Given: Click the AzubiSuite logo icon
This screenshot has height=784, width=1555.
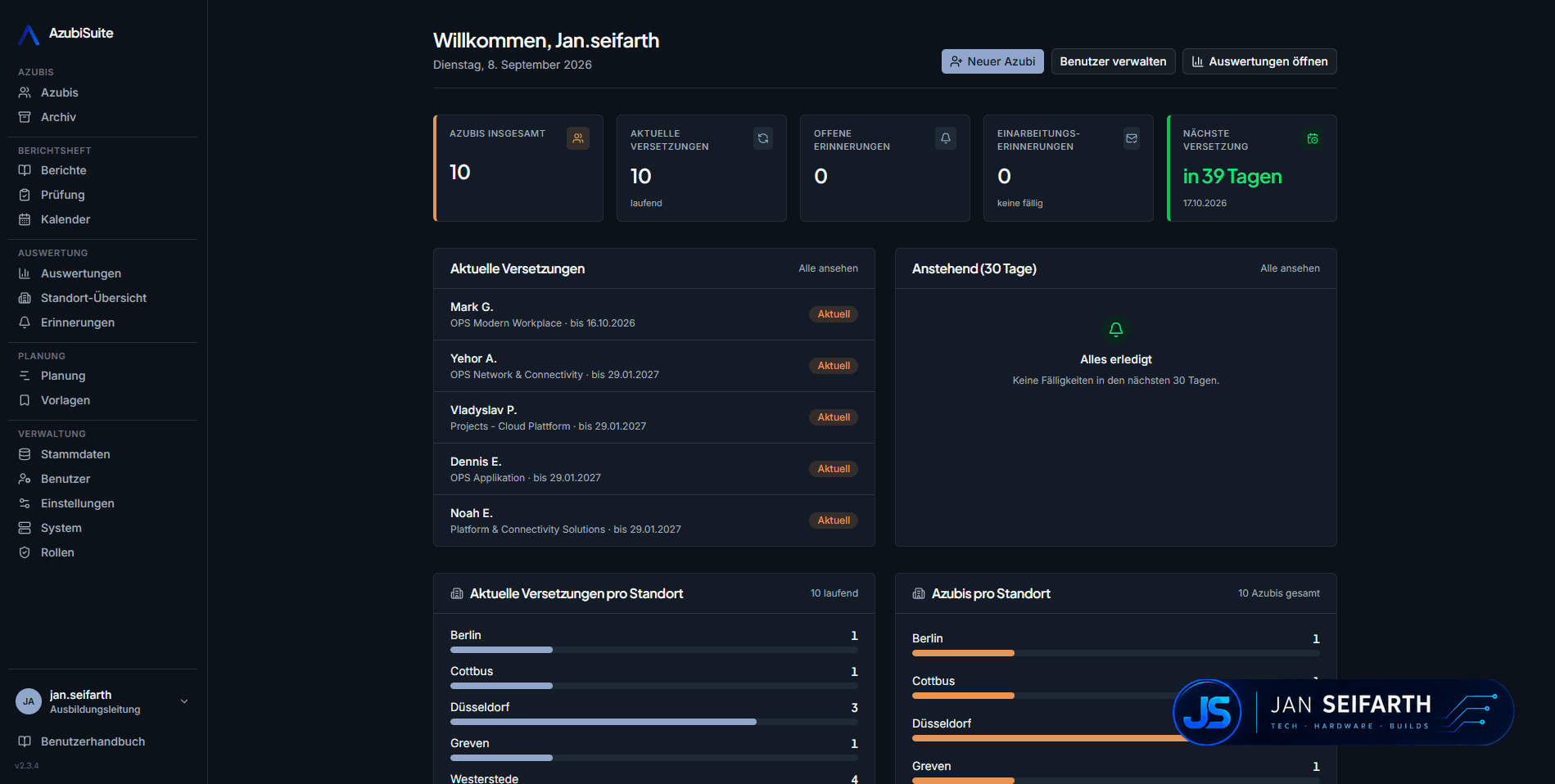Looking at the screenshot, I should [x=29, y=34].
